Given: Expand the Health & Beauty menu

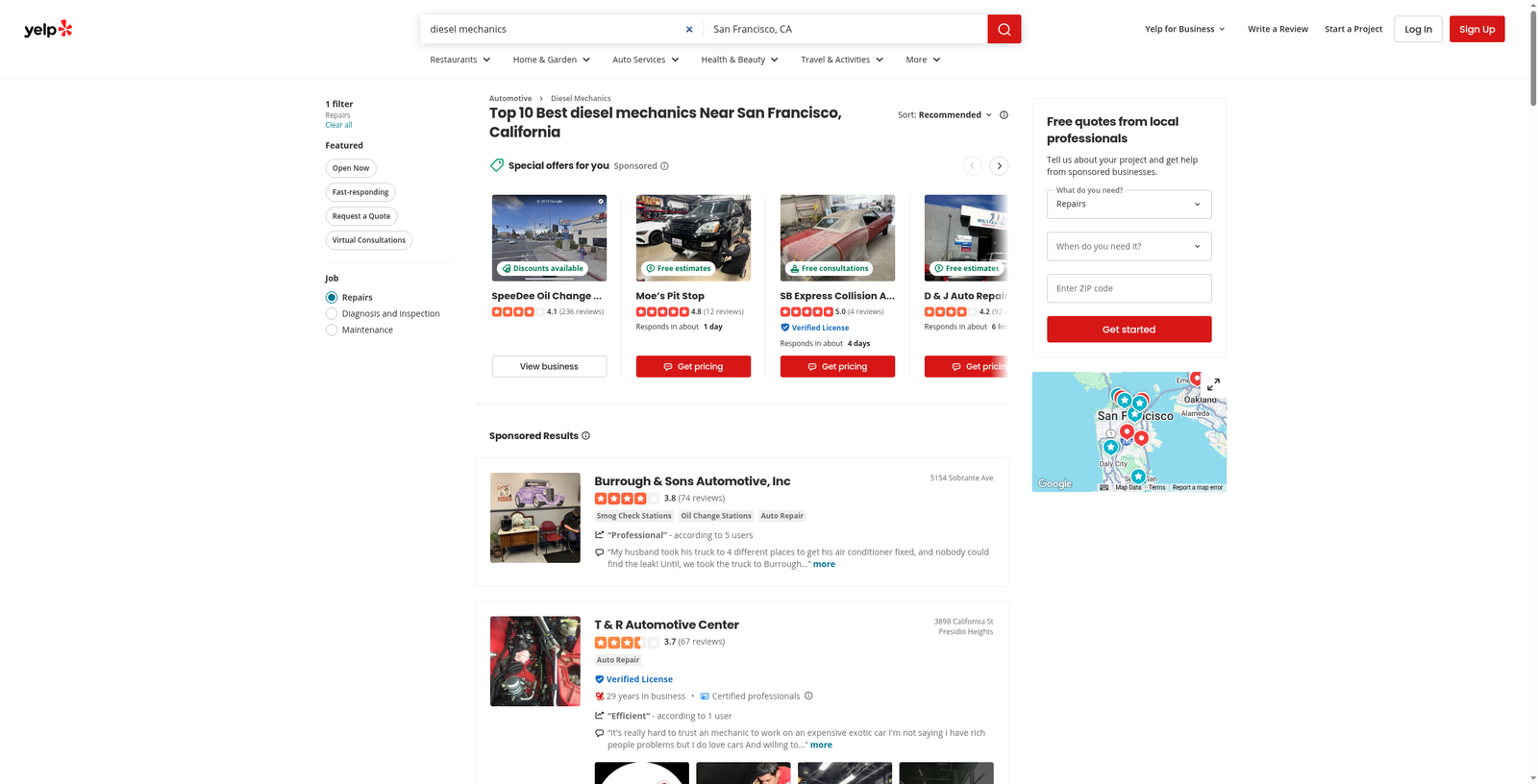Looking at the screenshot, I should pyautogui.click(x=740, y=60).
